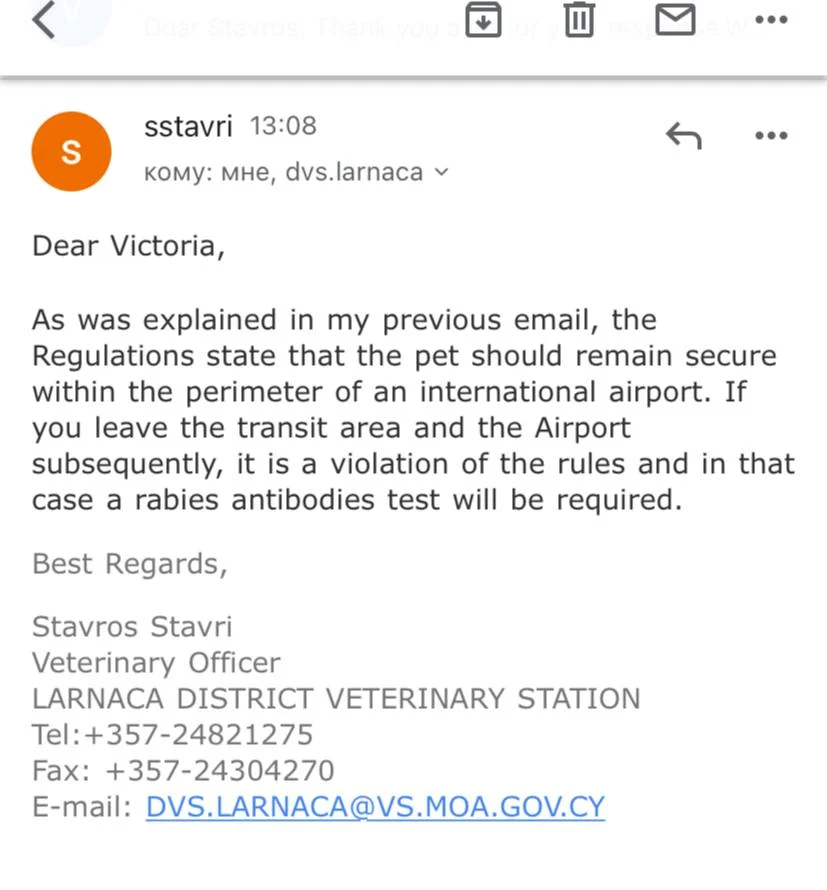827x890 pixels.
Task: Reply to sstavri's message
Action: click(684, 136)
